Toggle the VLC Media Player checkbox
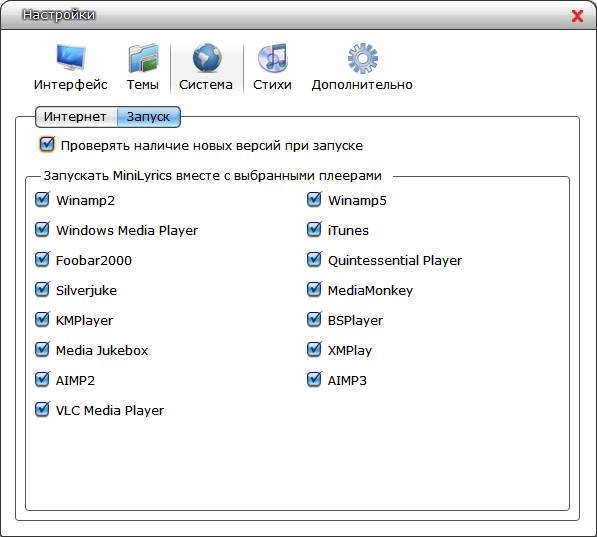The width and height of the screenshot is (597, 537). [x=42, y=409]
